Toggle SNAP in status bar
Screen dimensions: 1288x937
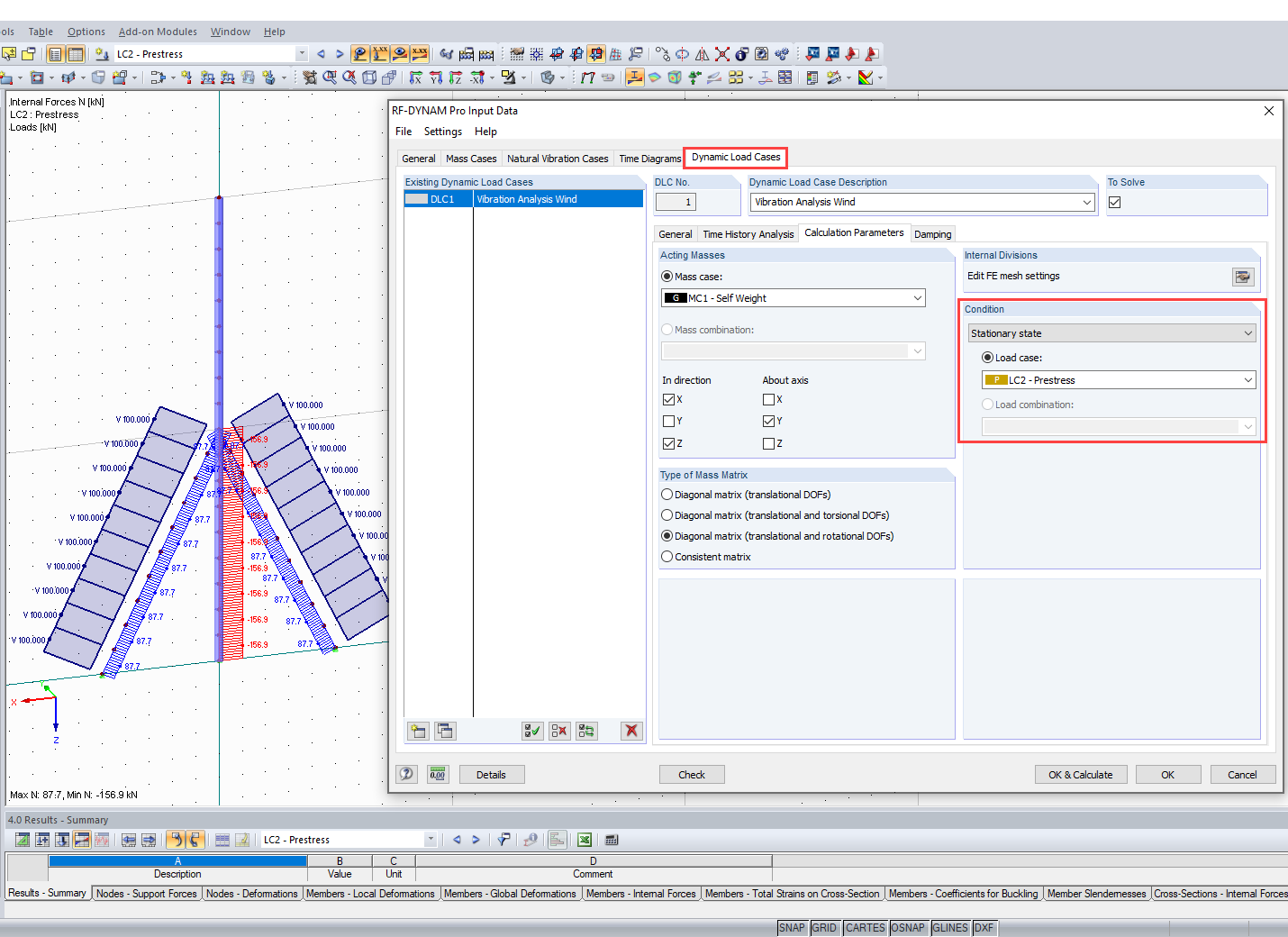(x=792, y=928)
